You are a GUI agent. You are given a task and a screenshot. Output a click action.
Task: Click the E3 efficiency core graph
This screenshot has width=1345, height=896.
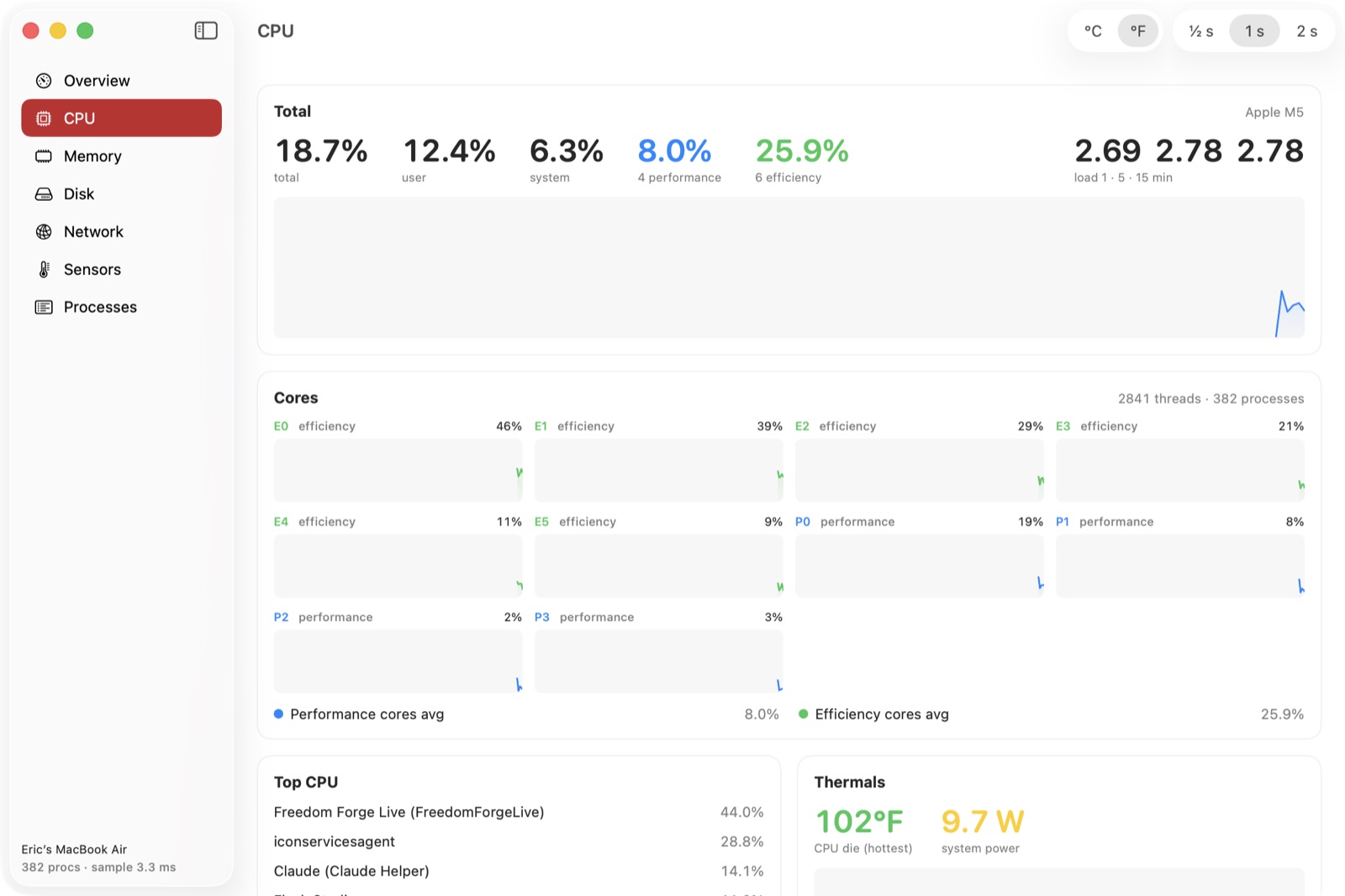coord(1180,471)
